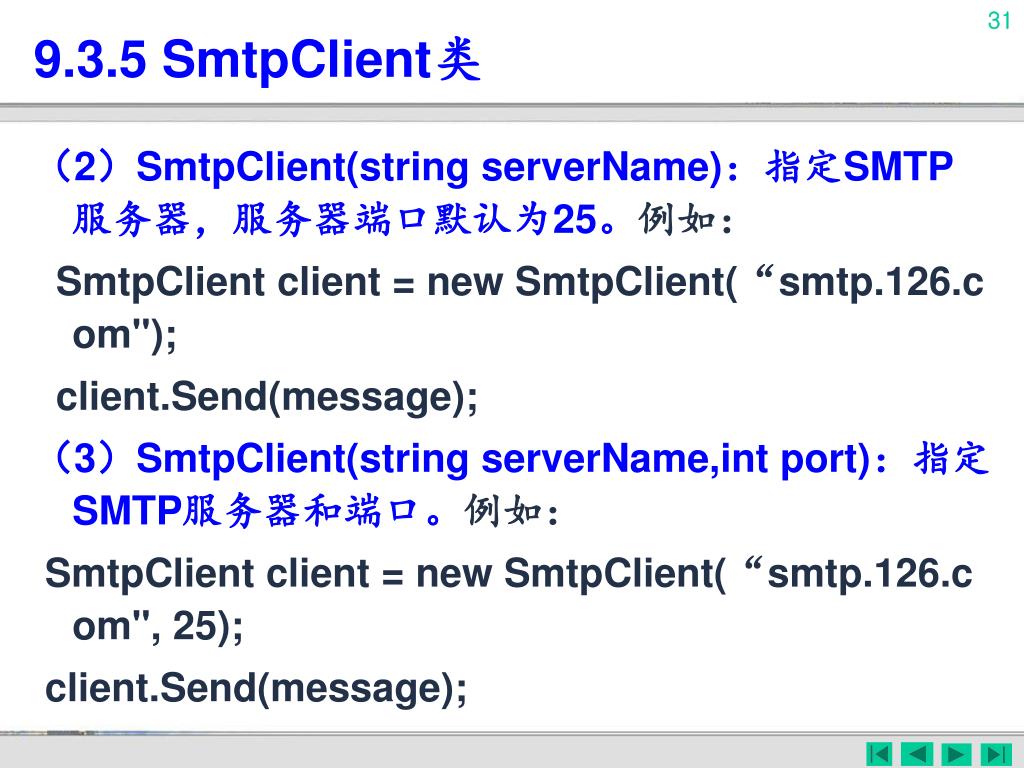The height and width of the screenshot is (768, 1024).
Task: Click code line ending with 'om");'
Action: point(124,336)
